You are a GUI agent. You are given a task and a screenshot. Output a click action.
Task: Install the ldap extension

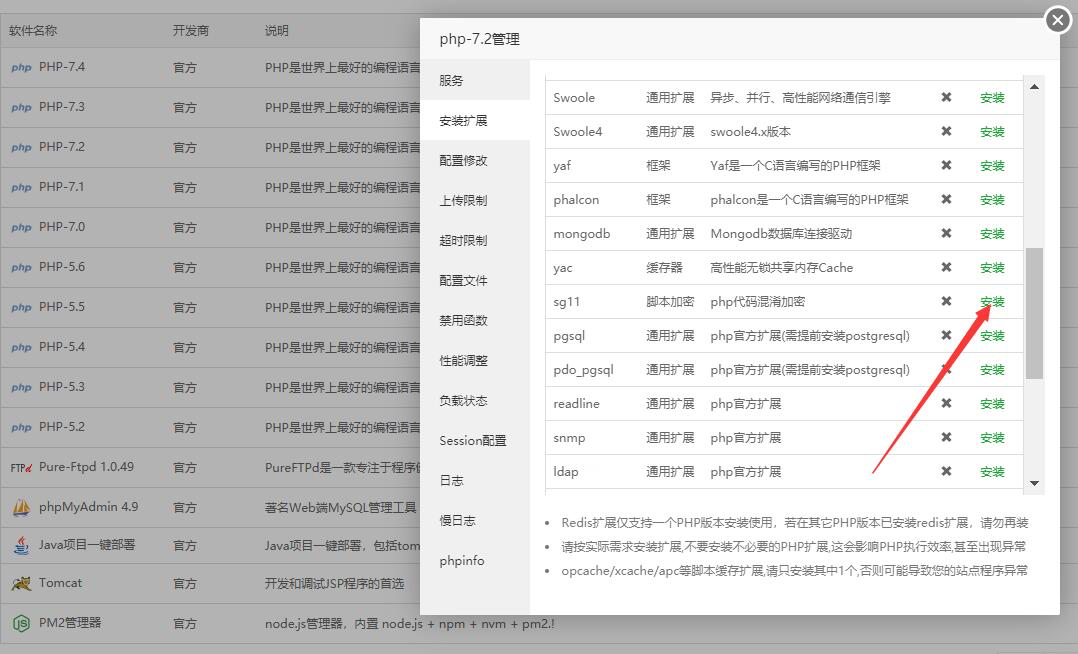coord(992,472)
